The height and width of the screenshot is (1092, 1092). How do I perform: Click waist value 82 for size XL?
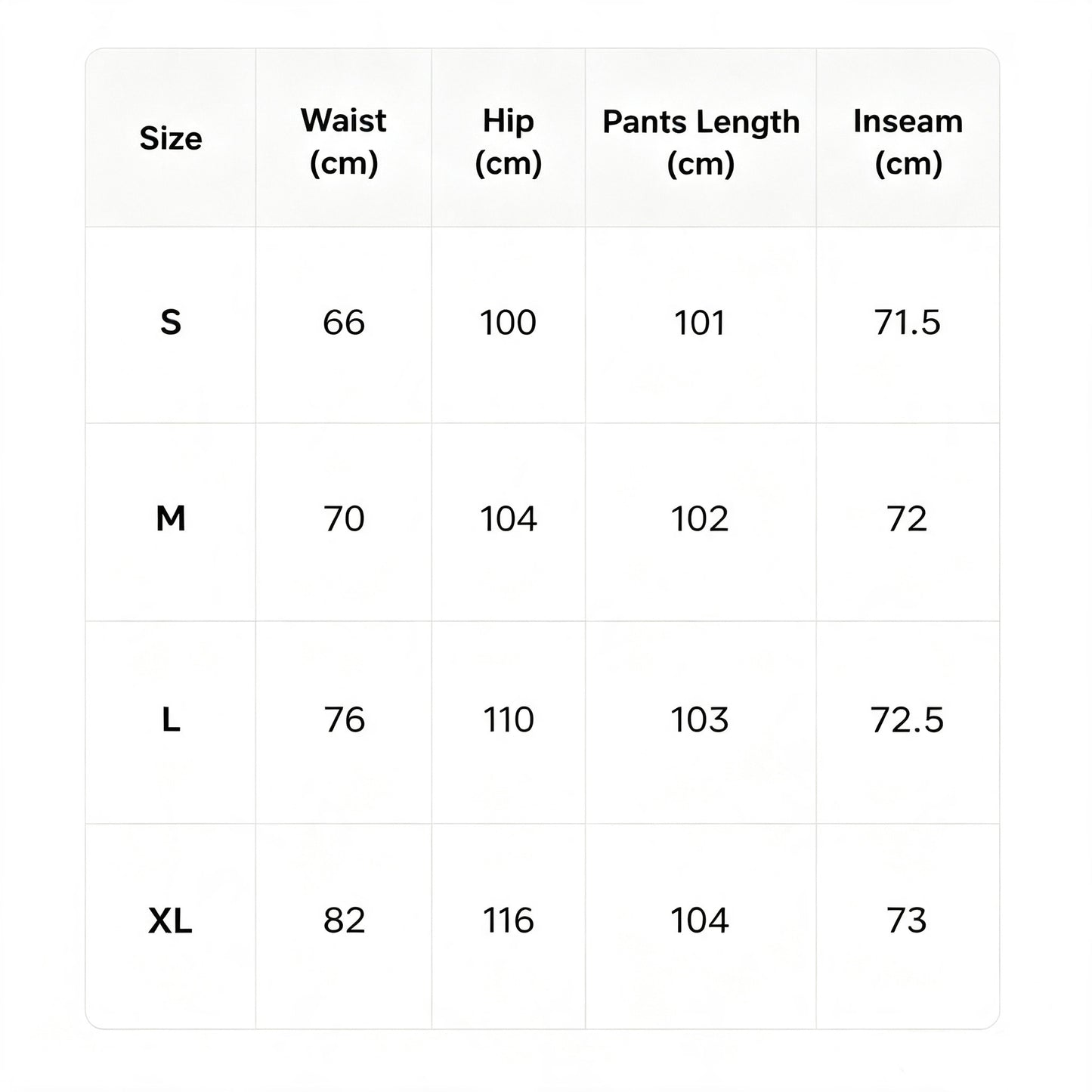(x=344, y=920)
